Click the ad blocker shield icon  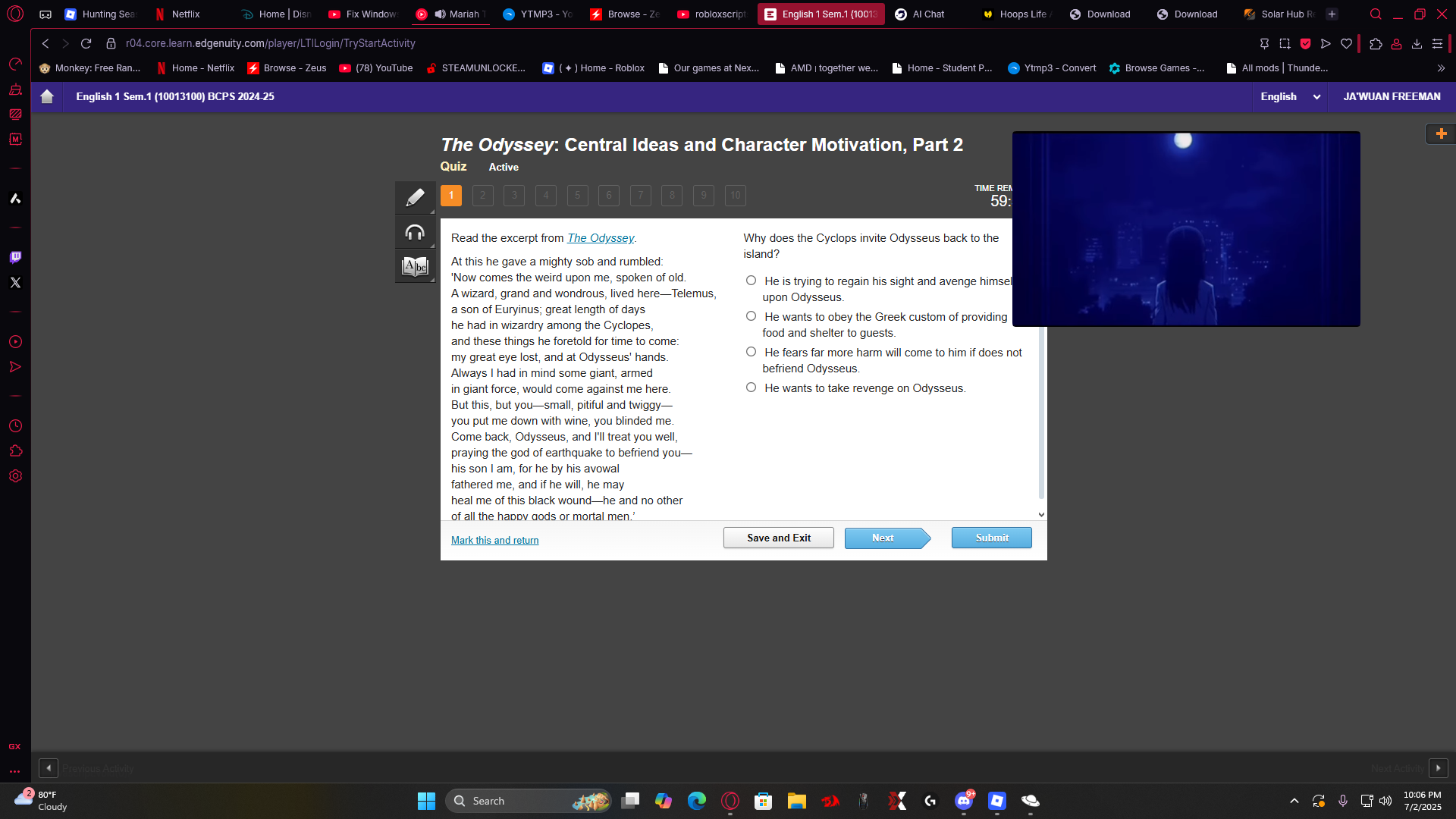click(x=1305, y=43)
